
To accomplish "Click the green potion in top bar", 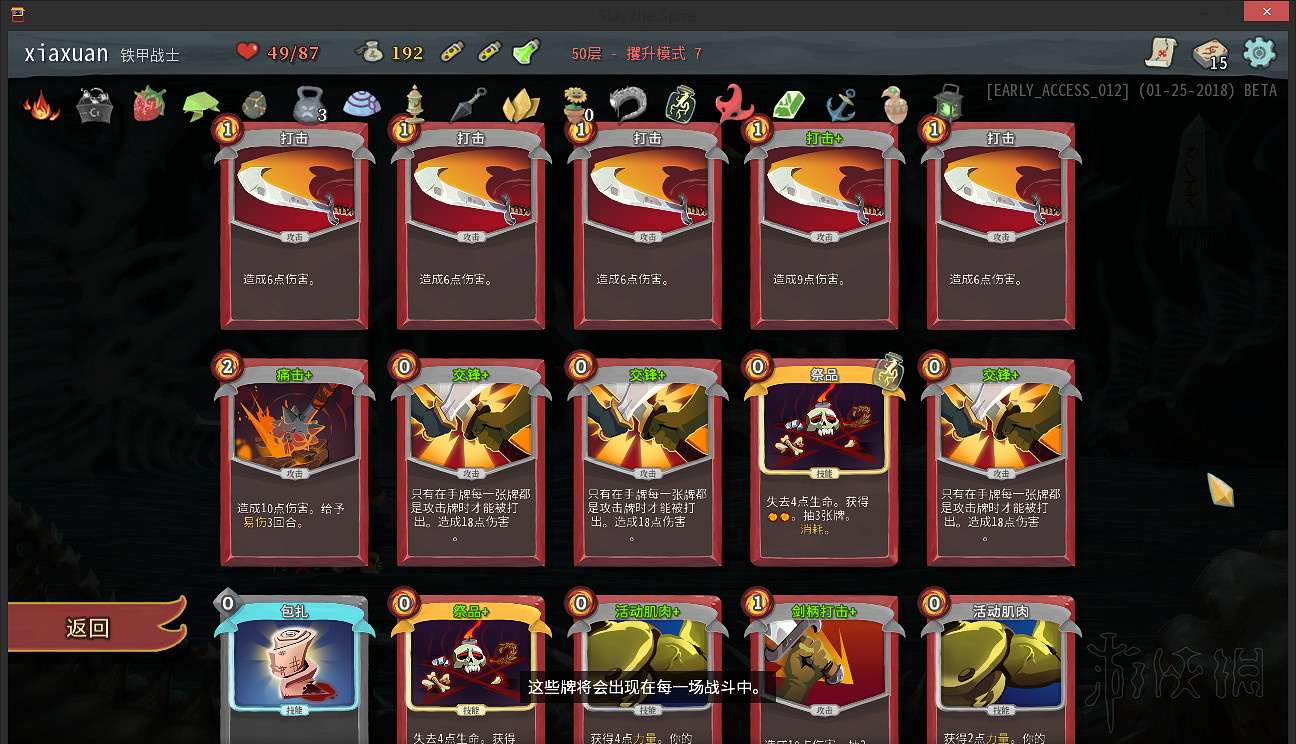I will [x=526, y=52].
